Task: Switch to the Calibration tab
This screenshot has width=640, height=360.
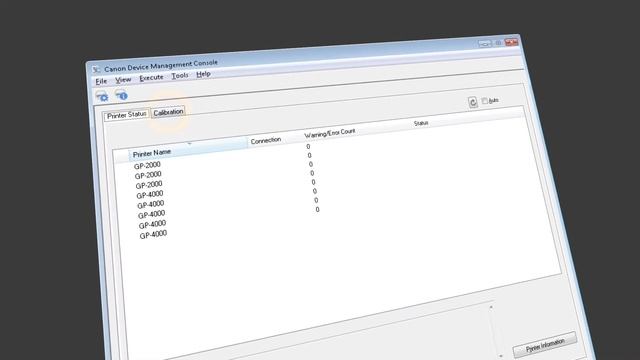Action: click(x=168, y=112)
